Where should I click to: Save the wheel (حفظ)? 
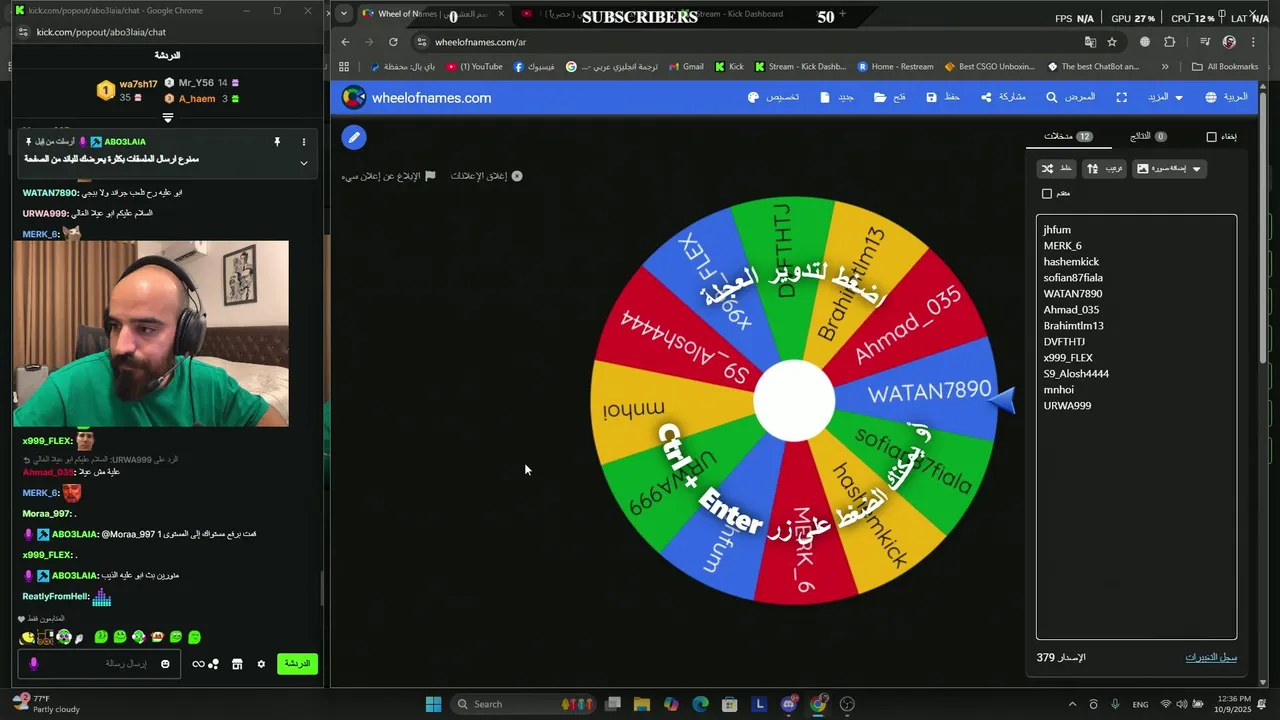[943, 97]
